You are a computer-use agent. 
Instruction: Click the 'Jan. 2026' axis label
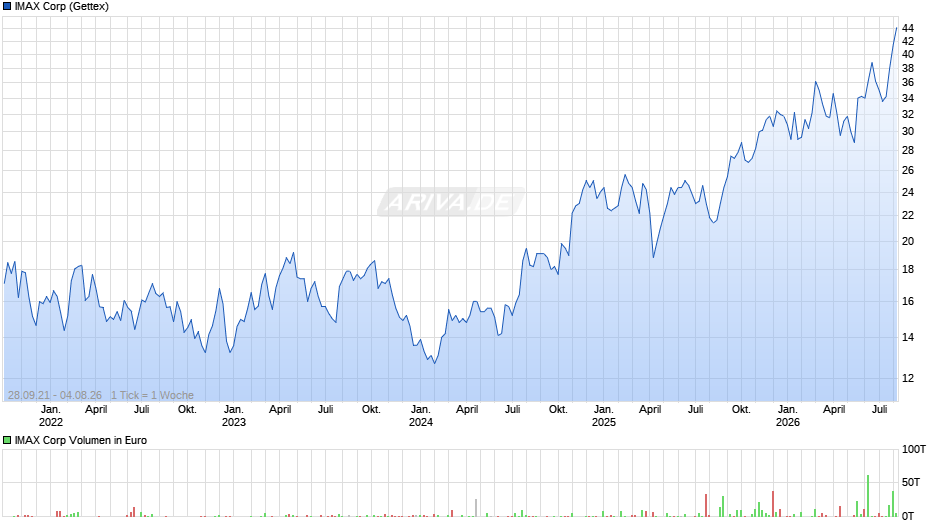(x=788, y=416)
